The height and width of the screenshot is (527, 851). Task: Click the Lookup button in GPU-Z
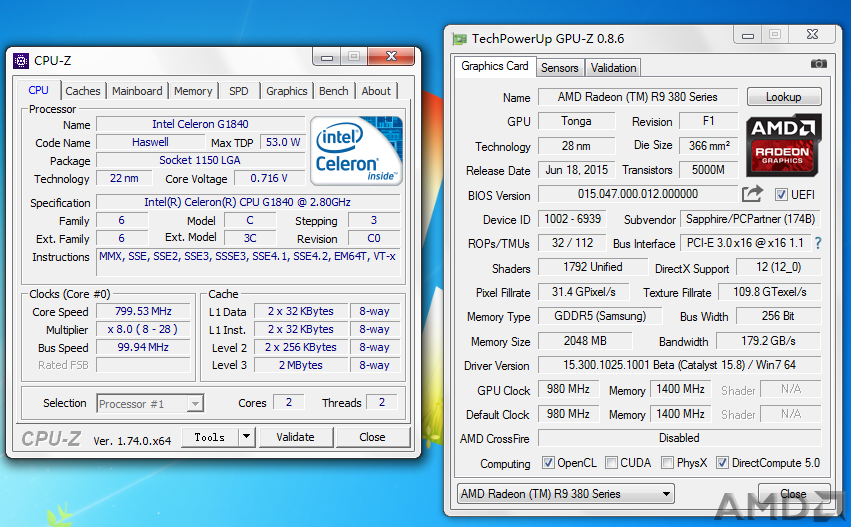click(x=784, y=97)
